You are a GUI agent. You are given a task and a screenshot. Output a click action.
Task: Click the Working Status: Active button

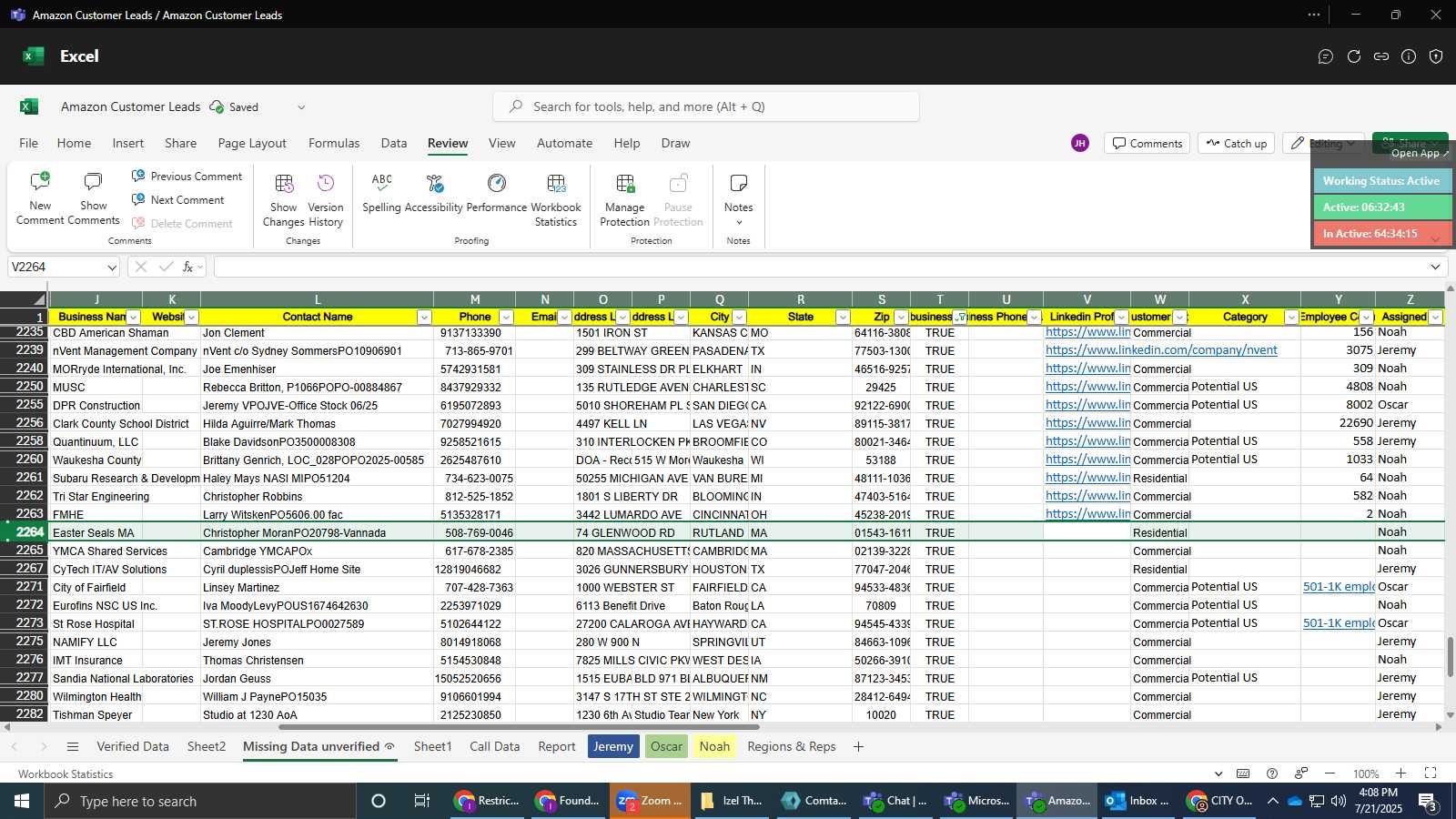click(1380, 181)
